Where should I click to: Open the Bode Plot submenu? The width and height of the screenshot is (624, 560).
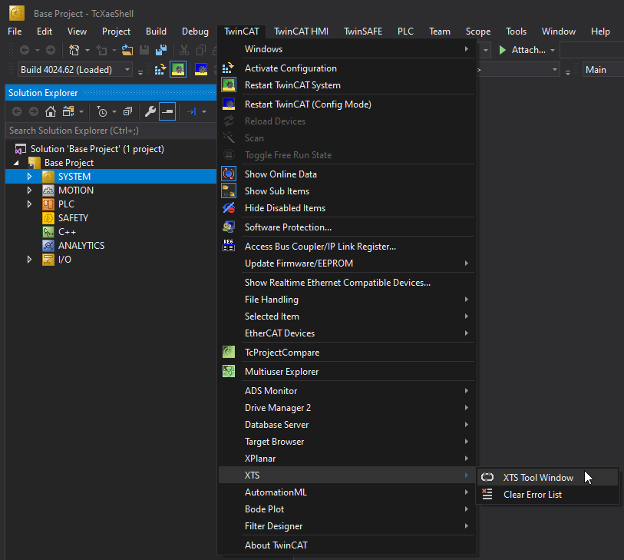tap(347, 509)
